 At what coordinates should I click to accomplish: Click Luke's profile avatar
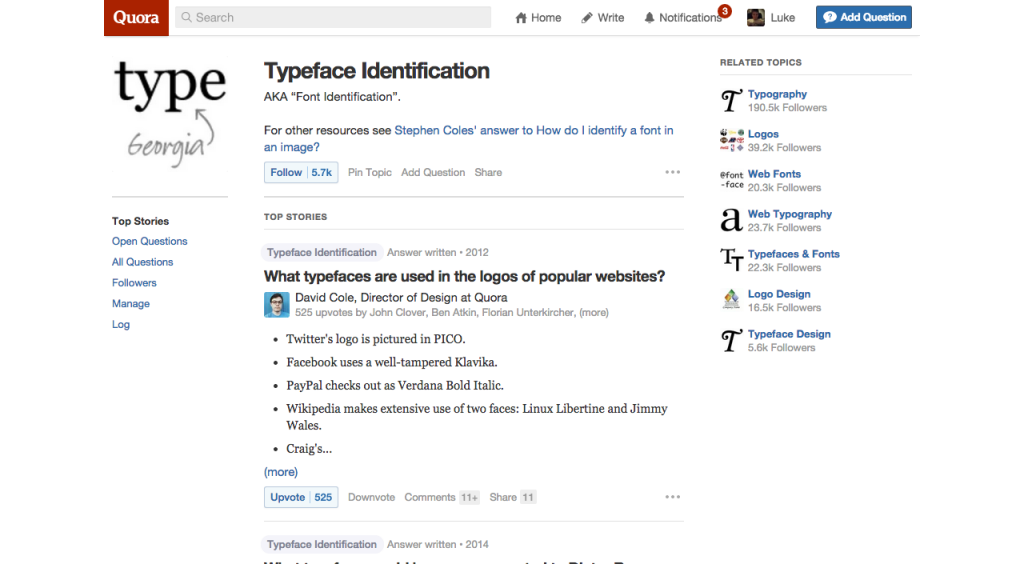tap(756, 18)
